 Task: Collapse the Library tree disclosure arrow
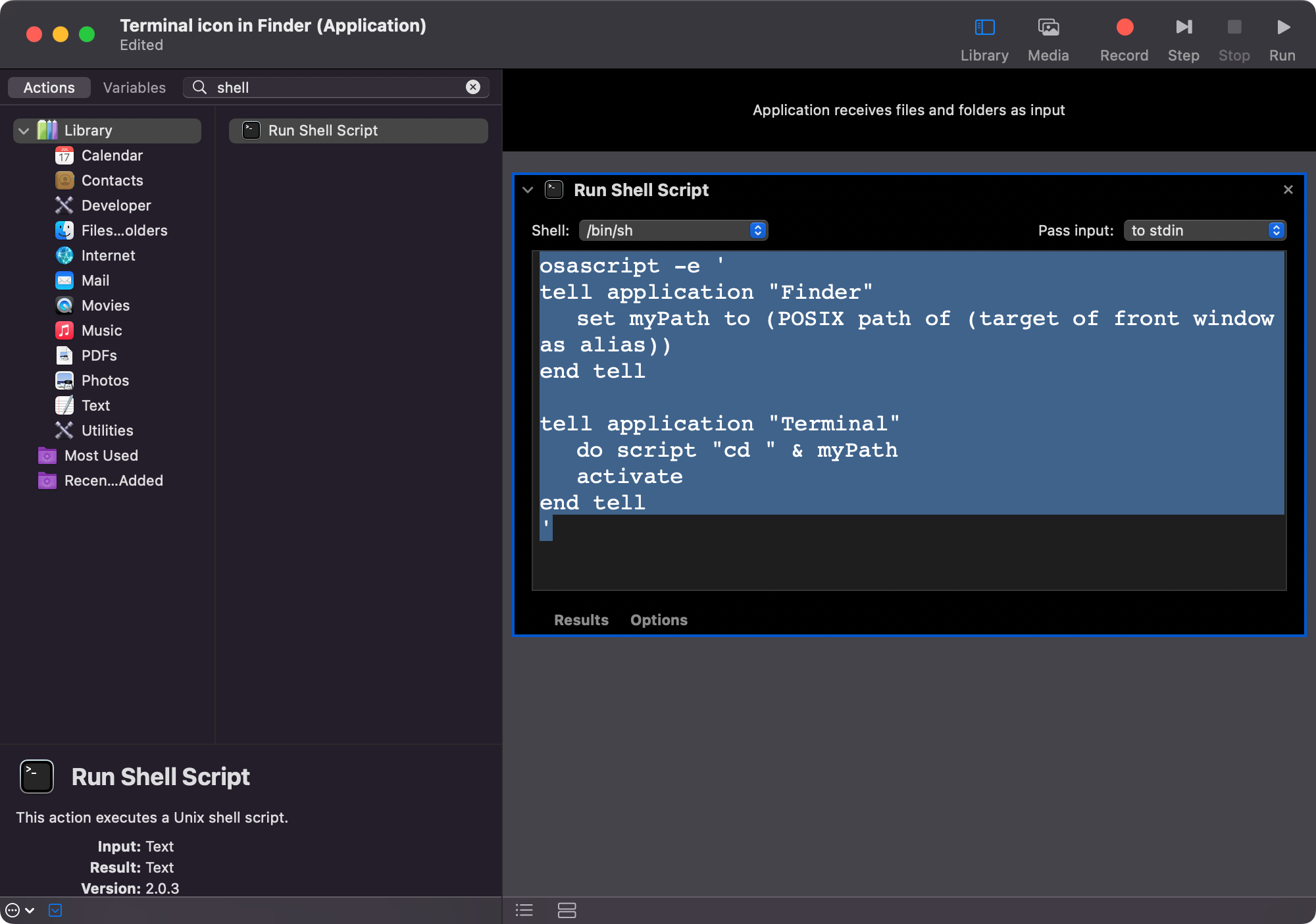pyautogui.click(x=24, y=131)
